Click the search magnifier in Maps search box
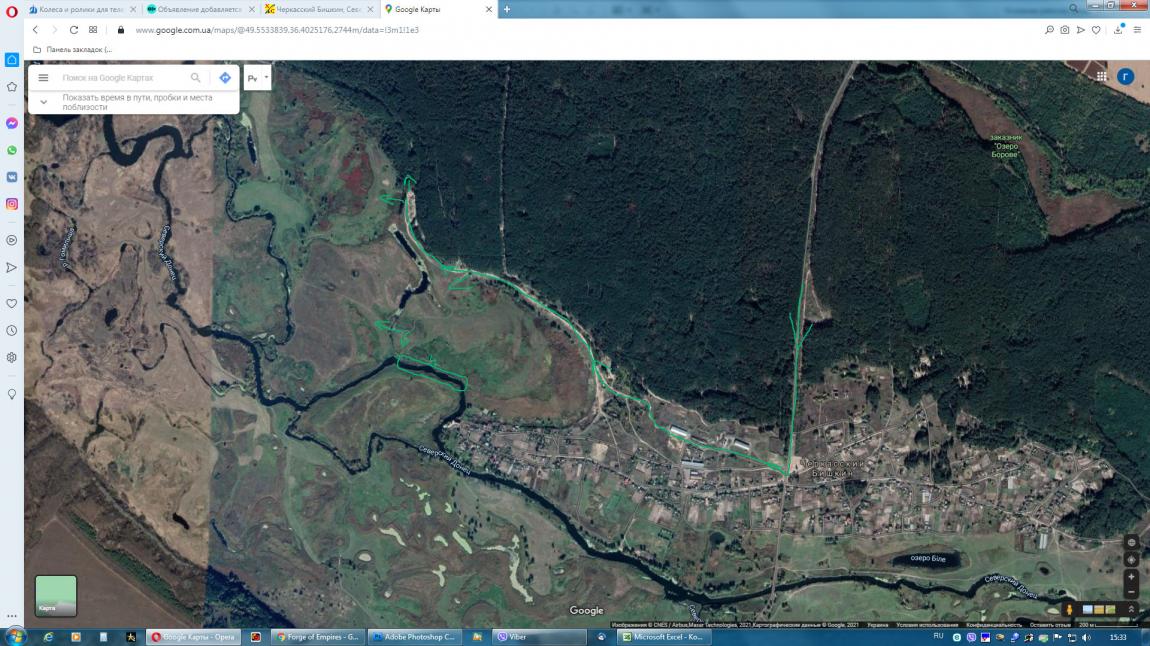 click(x=196, y=78)
